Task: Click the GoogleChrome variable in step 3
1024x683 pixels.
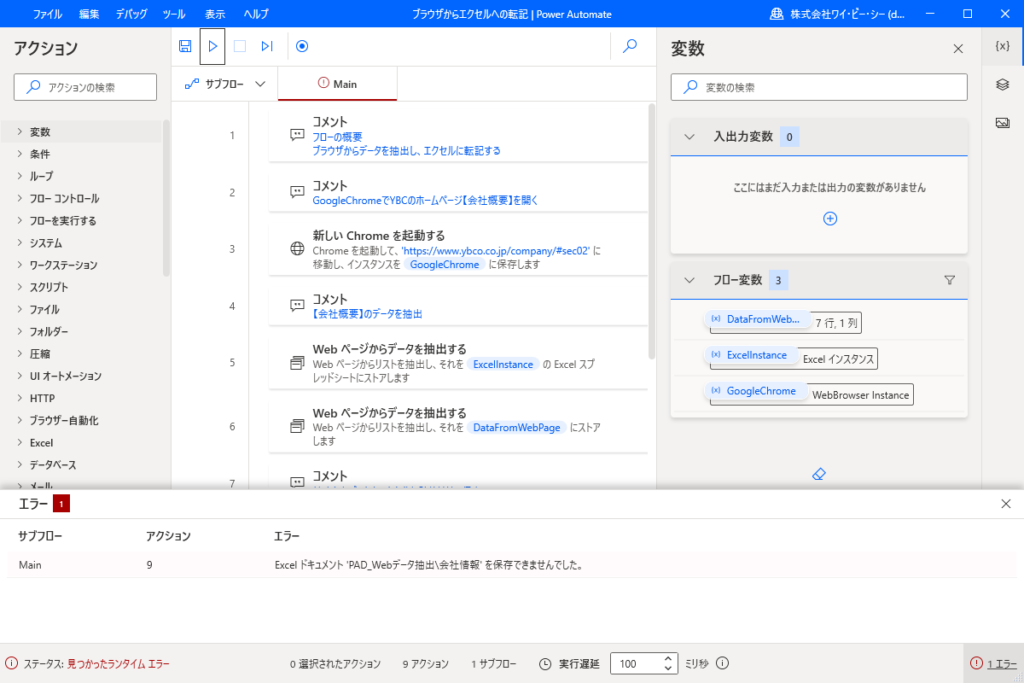Action: pos(445,264)
